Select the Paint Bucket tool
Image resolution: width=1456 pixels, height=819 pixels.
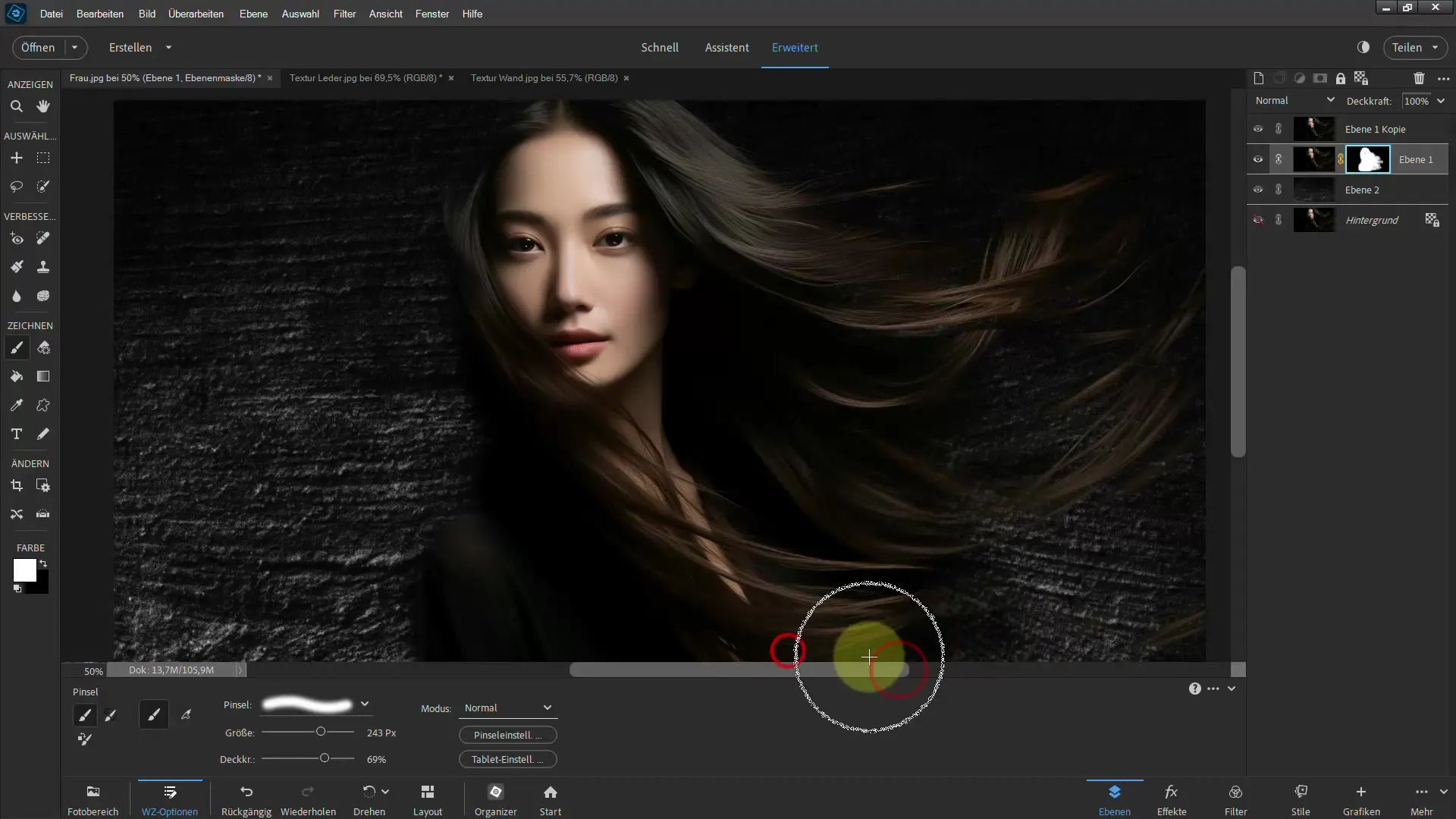[16, 376]
